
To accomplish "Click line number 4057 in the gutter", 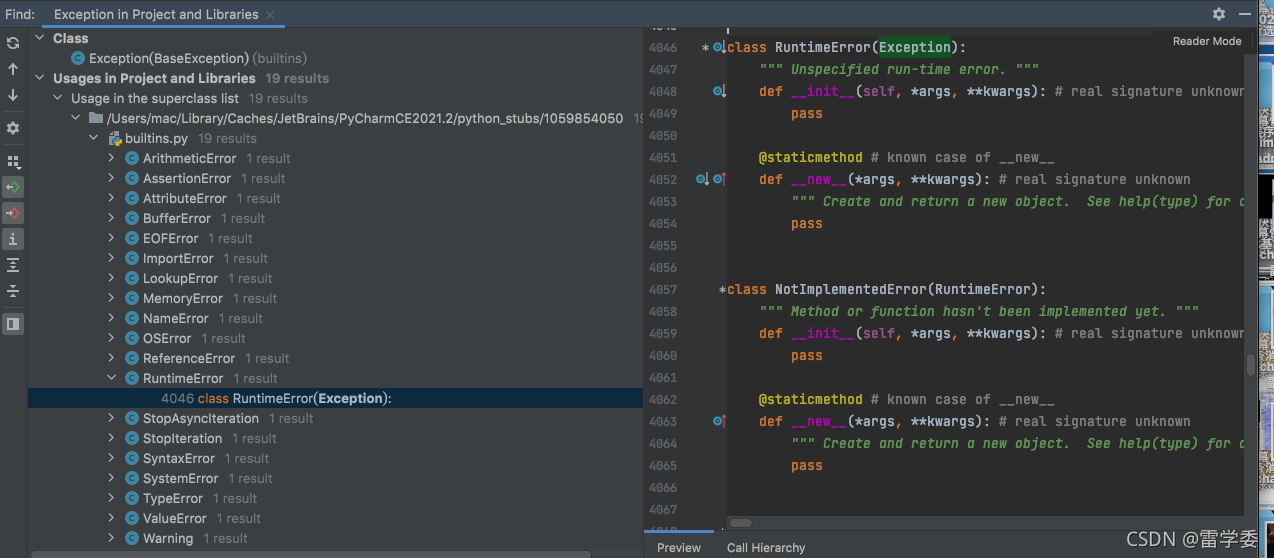I will tap(662, 289).
